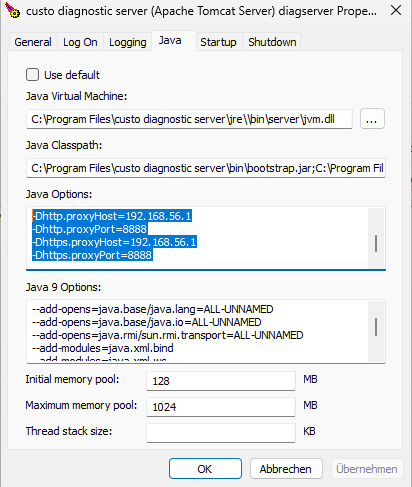
Task: Select the Java tab
Action: [x=170, y=41]
